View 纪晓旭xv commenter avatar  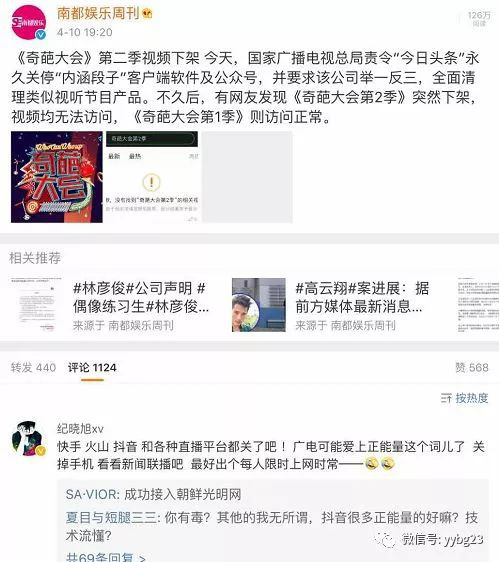click(28, 439)
